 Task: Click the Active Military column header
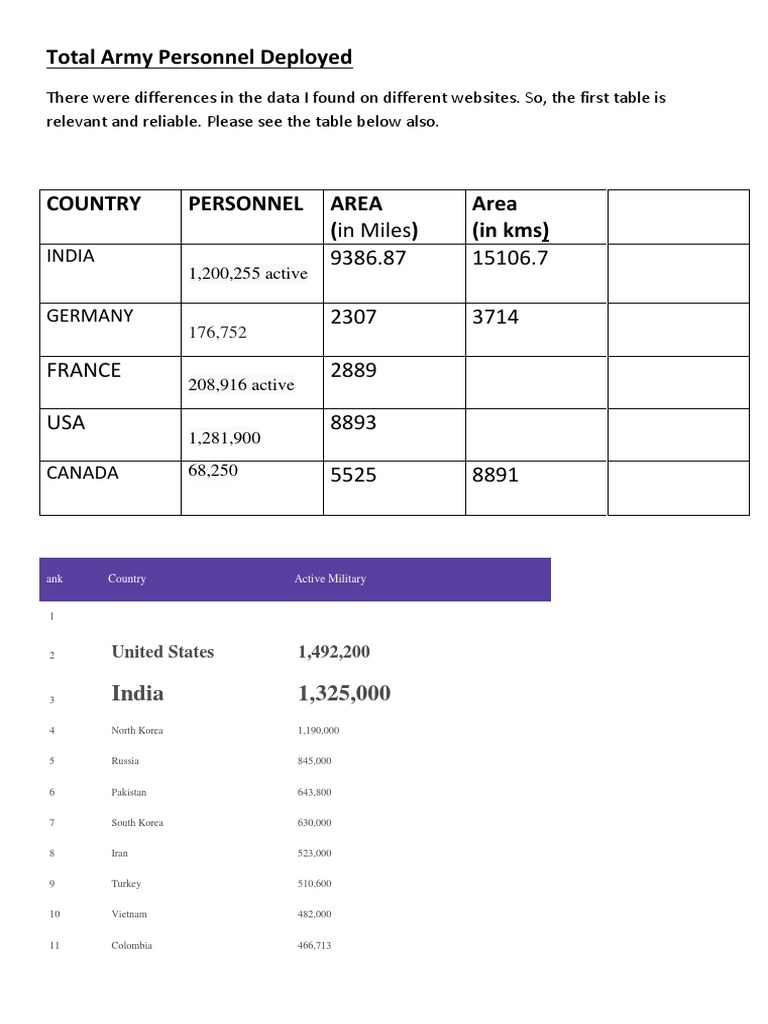point(330,579)
